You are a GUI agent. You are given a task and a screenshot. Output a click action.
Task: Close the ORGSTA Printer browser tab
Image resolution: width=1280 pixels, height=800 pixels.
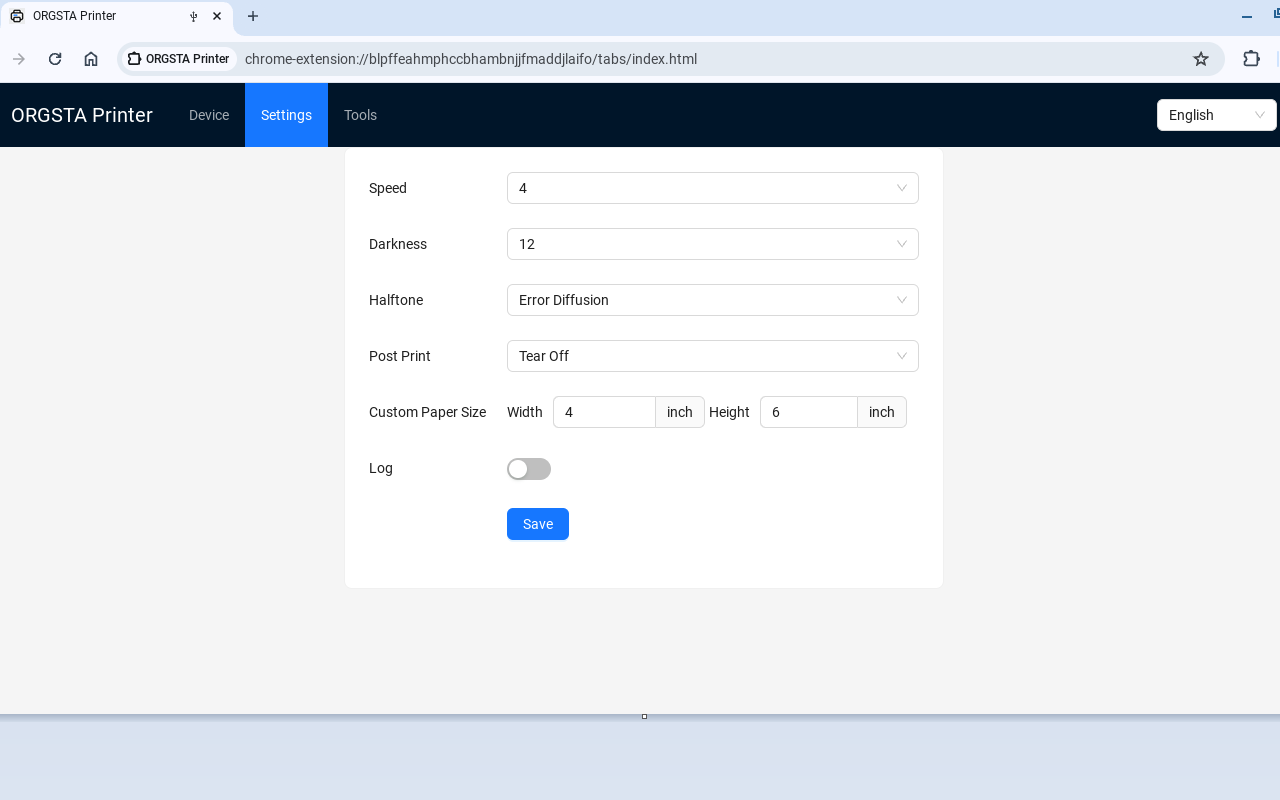pos(217,16)
